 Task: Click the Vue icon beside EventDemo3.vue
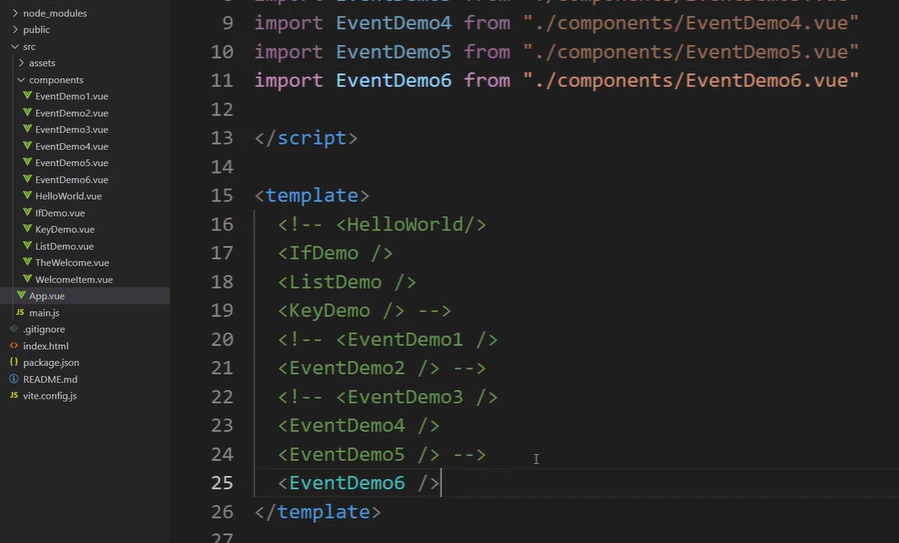[27, 129]
